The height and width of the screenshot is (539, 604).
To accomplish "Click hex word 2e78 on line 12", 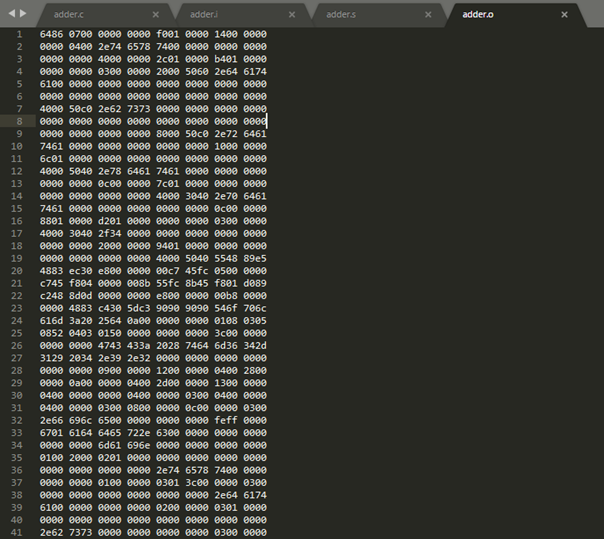I will coord(109,171).
